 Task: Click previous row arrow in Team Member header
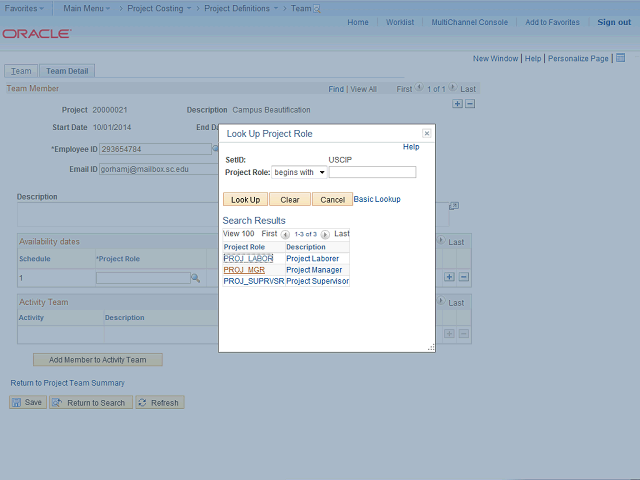[419, 87]
